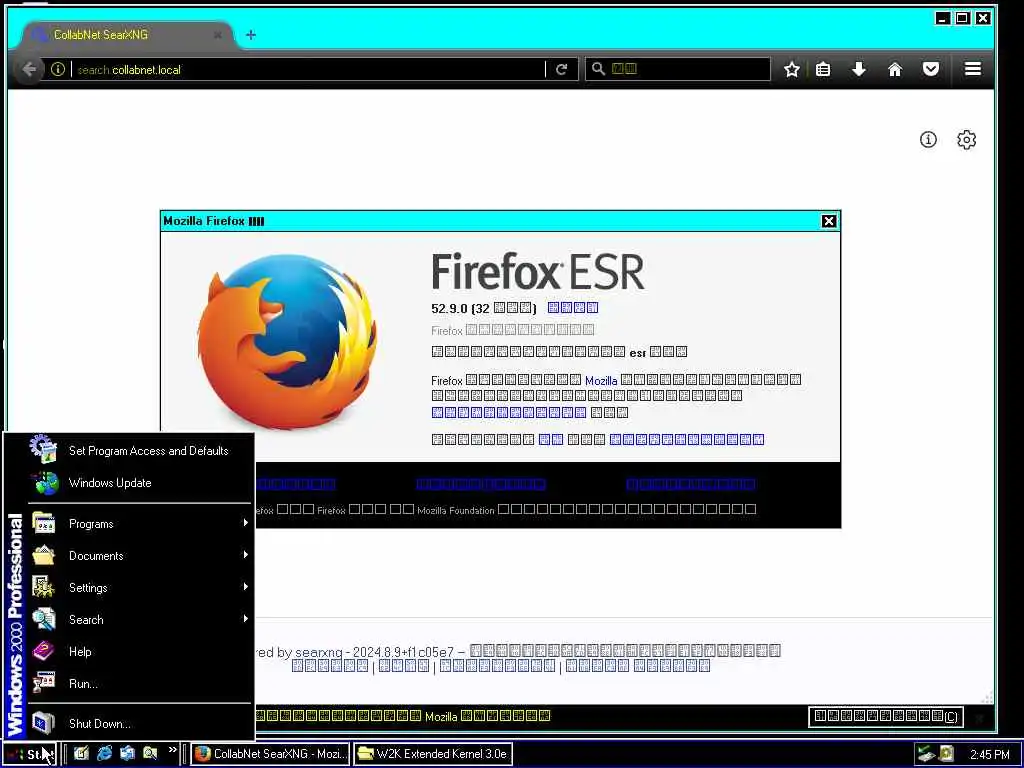Click the searxng link in page footer
This screenshot has width=1024, height=768.
pyautogui.click(x=319, y=652)
